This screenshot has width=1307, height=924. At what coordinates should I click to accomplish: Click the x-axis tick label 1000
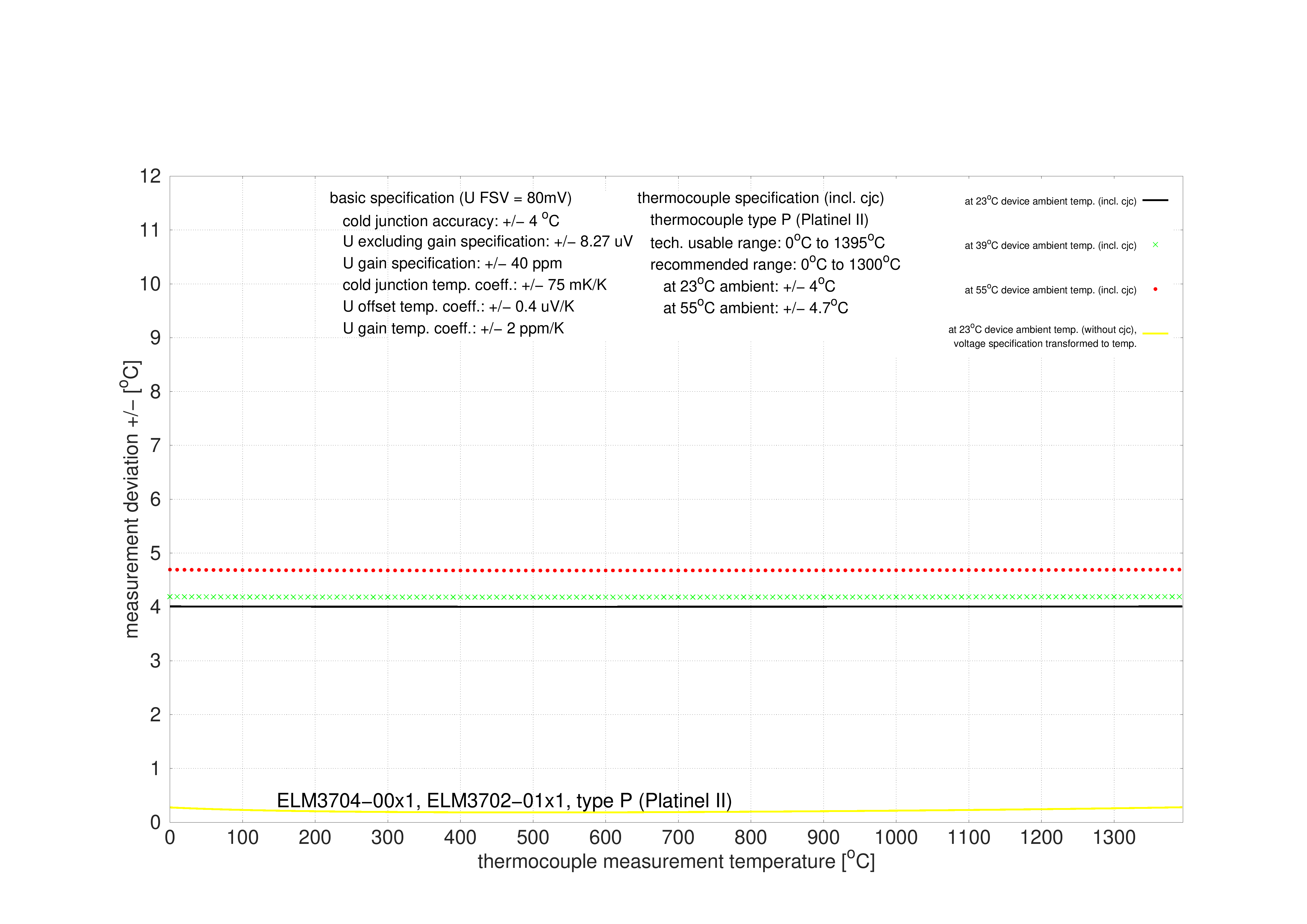tap(896, 838)
